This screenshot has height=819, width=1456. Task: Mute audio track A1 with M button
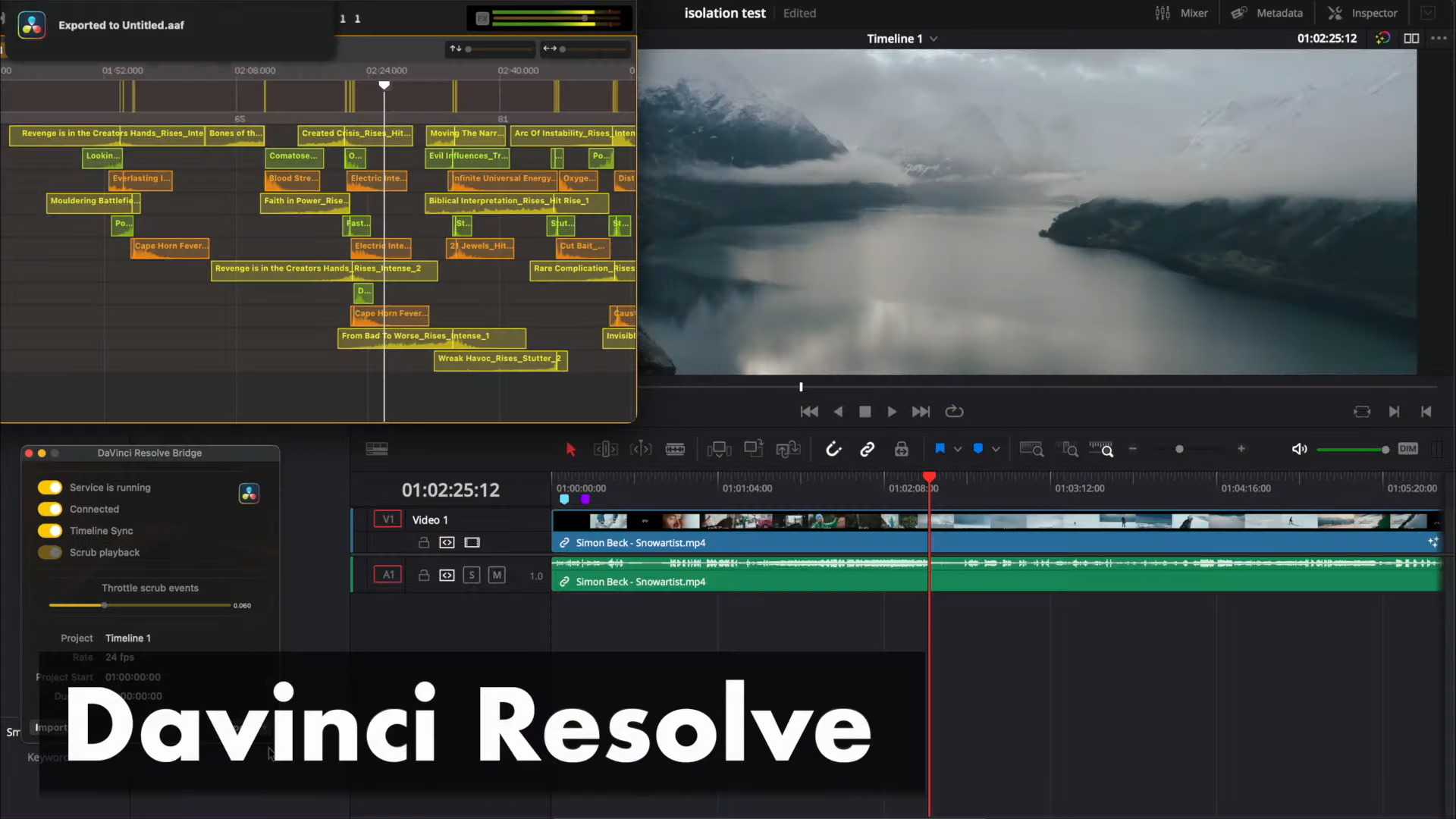tap(497, 576)
